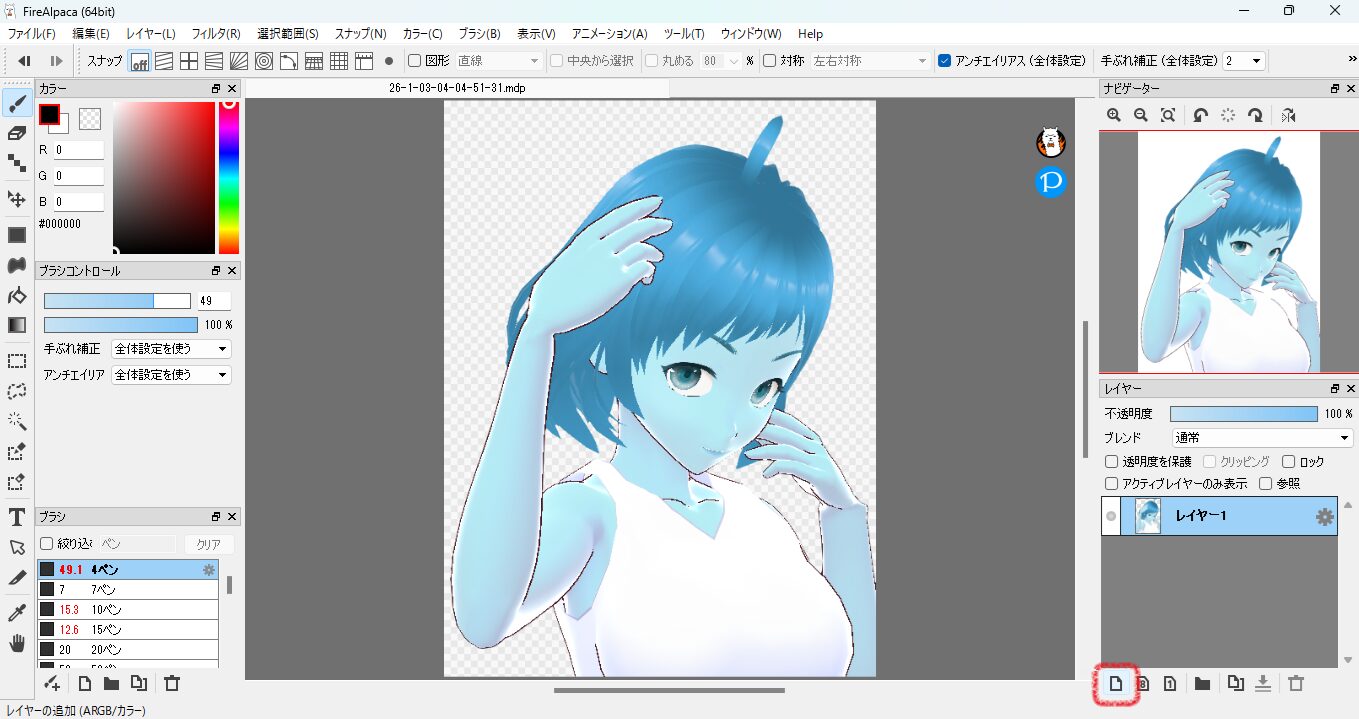Enable the concentric circle snap icon

(264, 61)
